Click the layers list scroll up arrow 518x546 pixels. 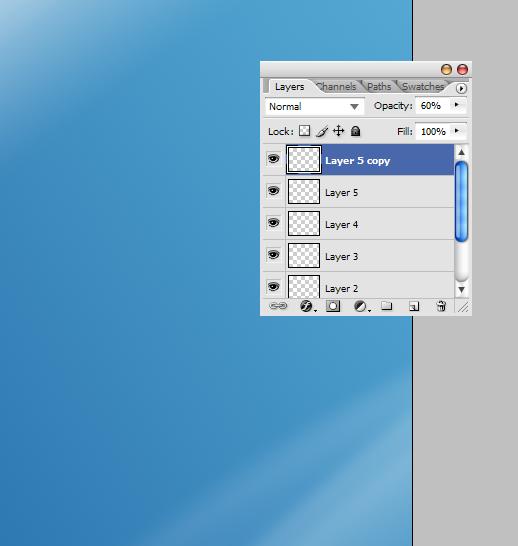[x=461, y=152]
